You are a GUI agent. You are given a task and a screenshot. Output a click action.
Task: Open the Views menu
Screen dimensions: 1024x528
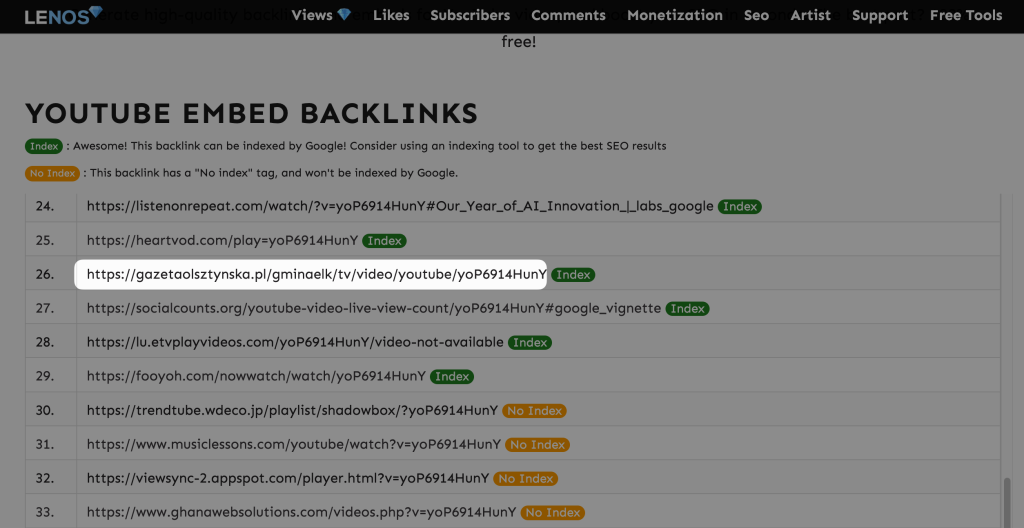pos(321,15)
